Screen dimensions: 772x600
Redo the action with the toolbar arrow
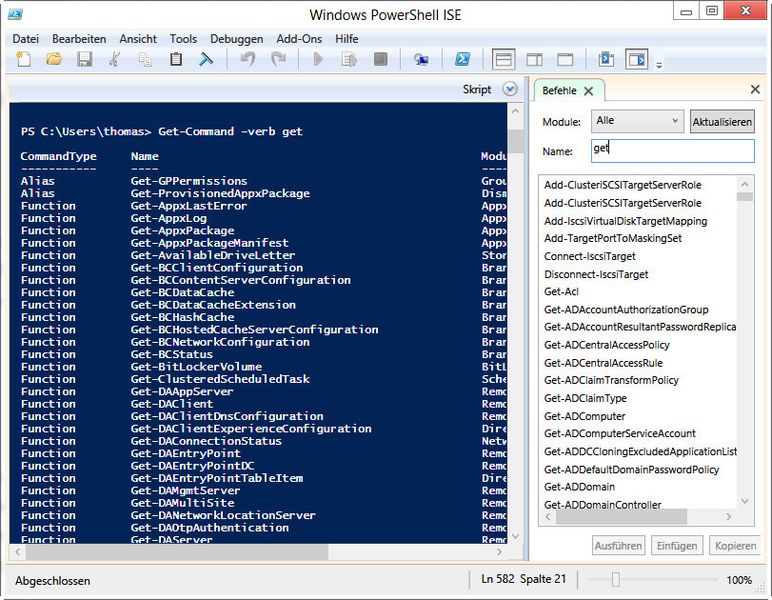pos(278,60)
